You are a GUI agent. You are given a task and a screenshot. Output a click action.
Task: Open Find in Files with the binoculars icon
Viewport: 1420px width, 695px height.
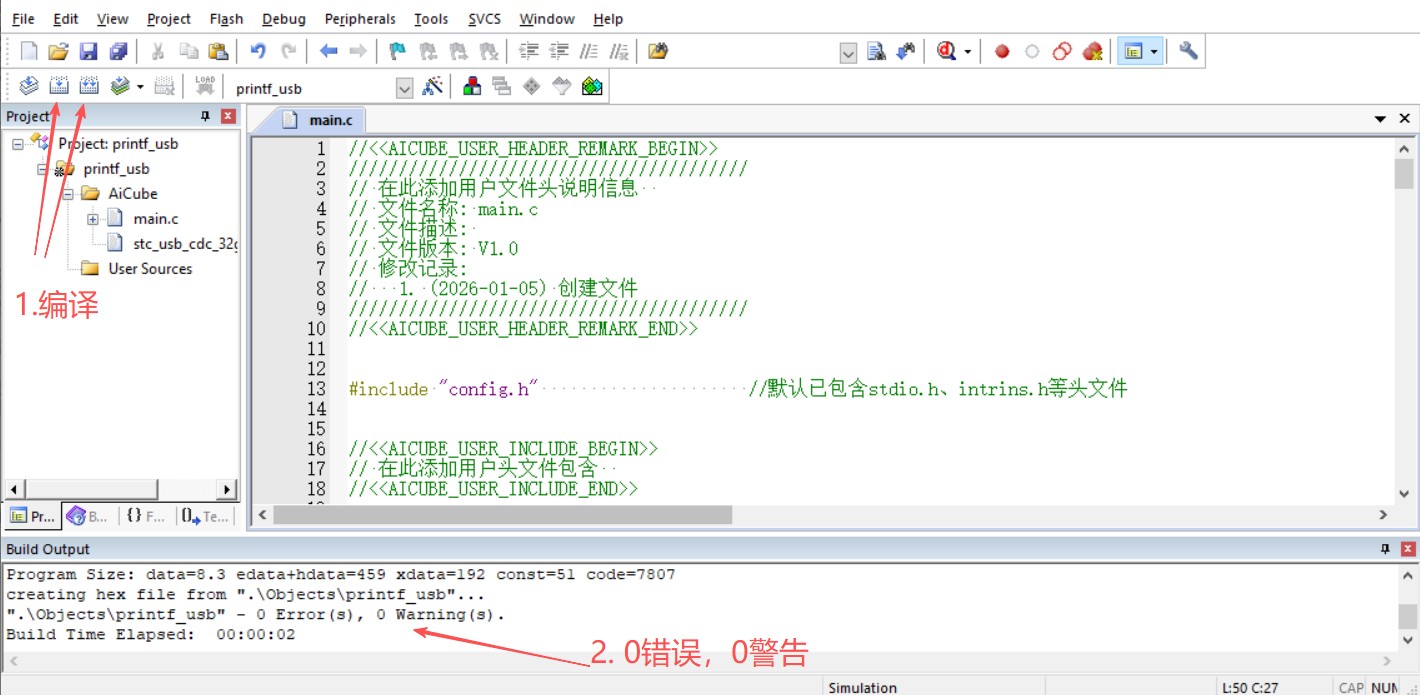(876, 51)
